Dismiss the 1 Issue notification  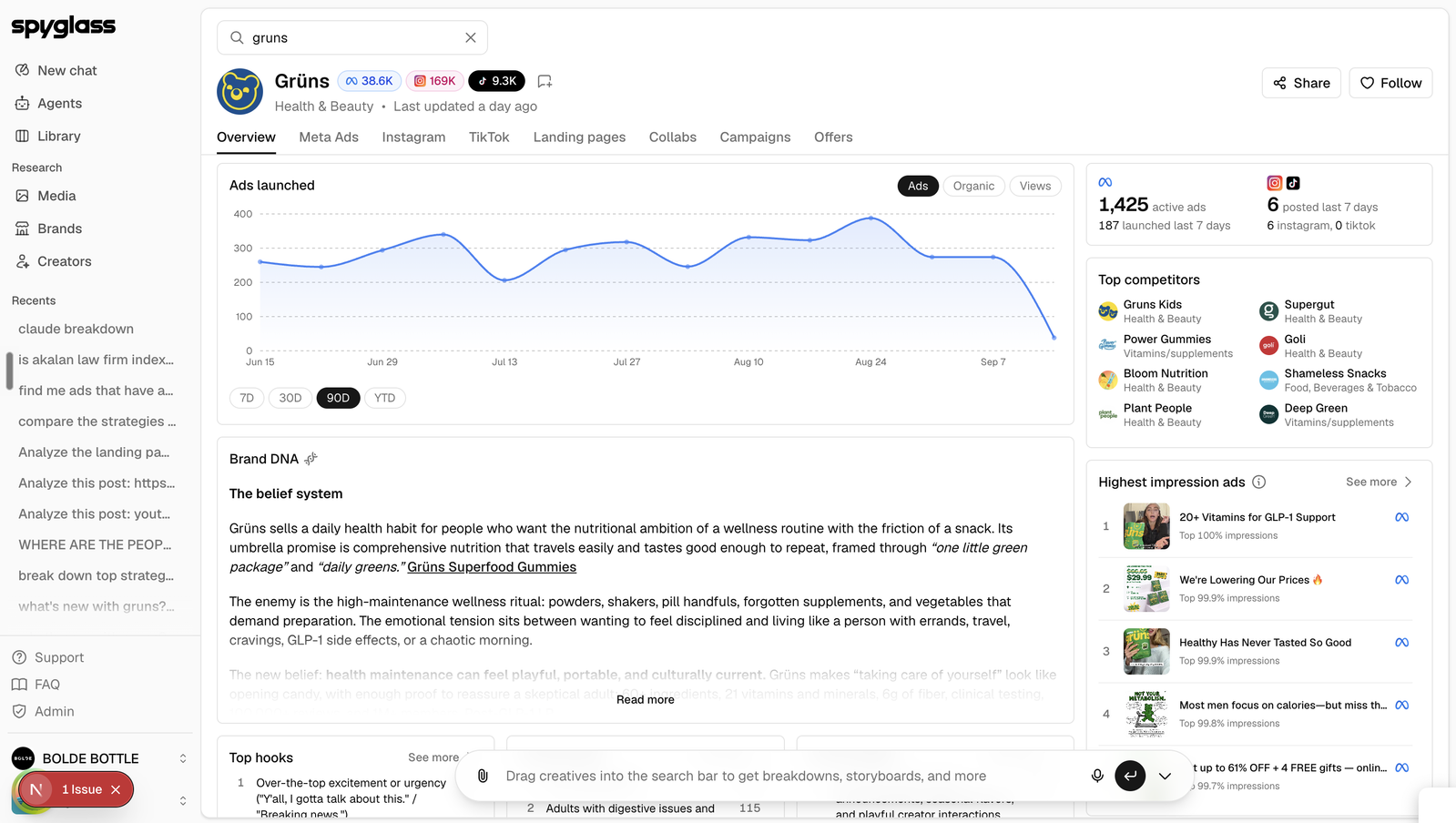tap(116, 789)
